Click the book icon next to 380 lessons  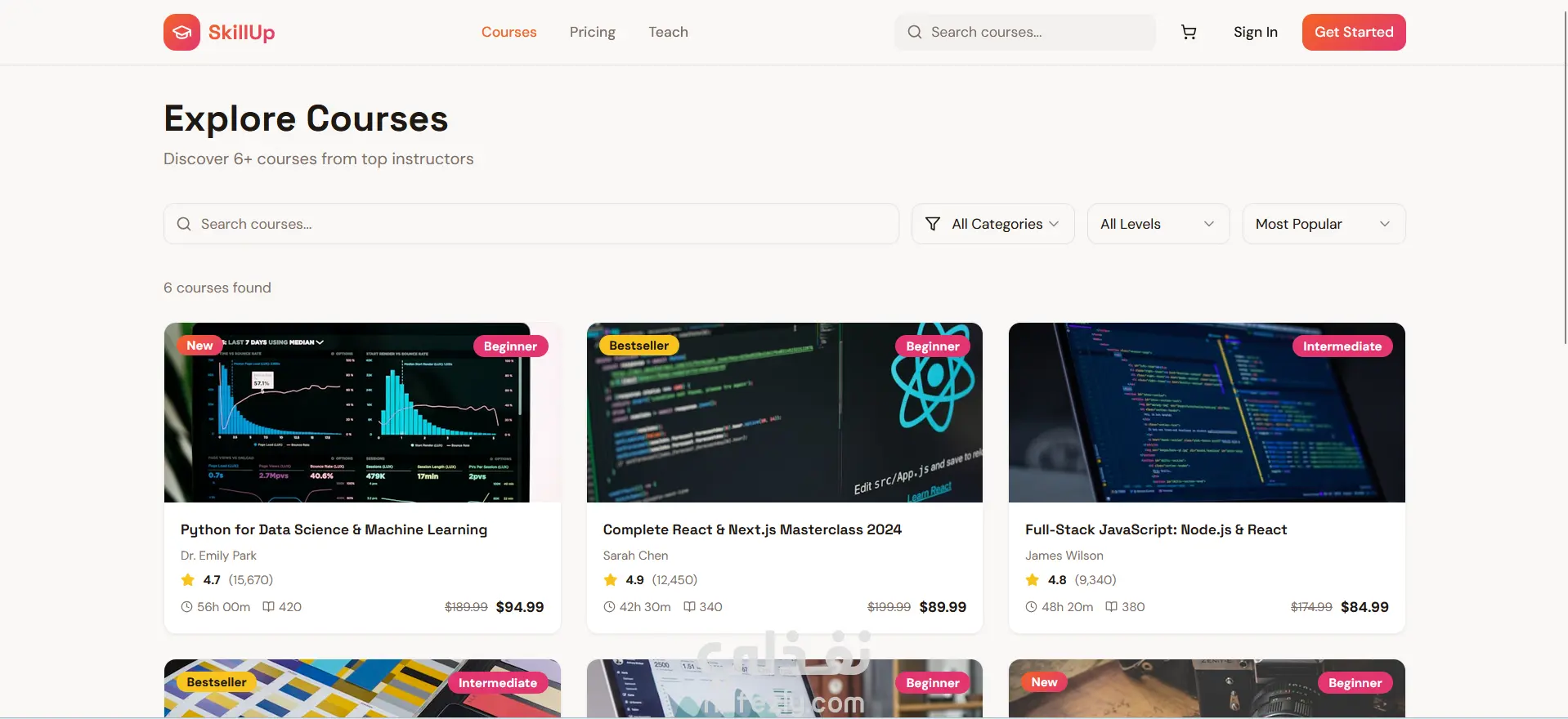click(x=1111, y=607)
